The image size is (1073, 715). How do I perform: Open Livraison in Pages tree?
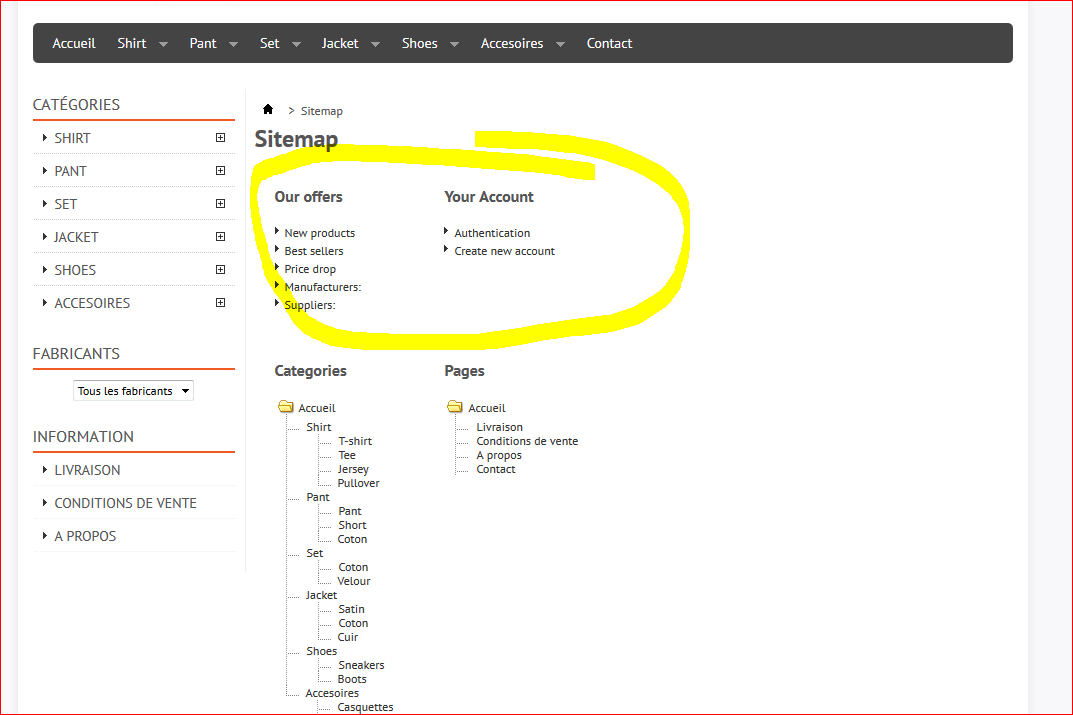coord(500,428)
